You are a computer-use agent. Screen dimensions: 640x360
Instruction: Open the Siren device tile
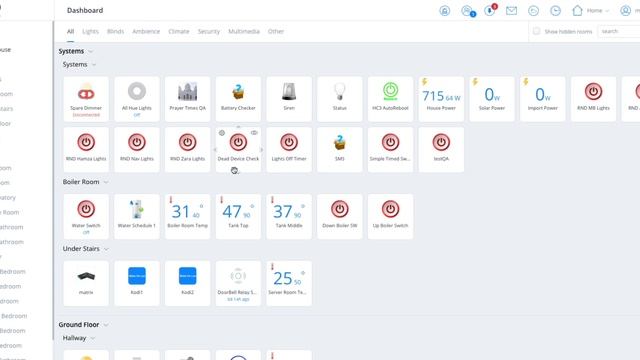(289, 99)
